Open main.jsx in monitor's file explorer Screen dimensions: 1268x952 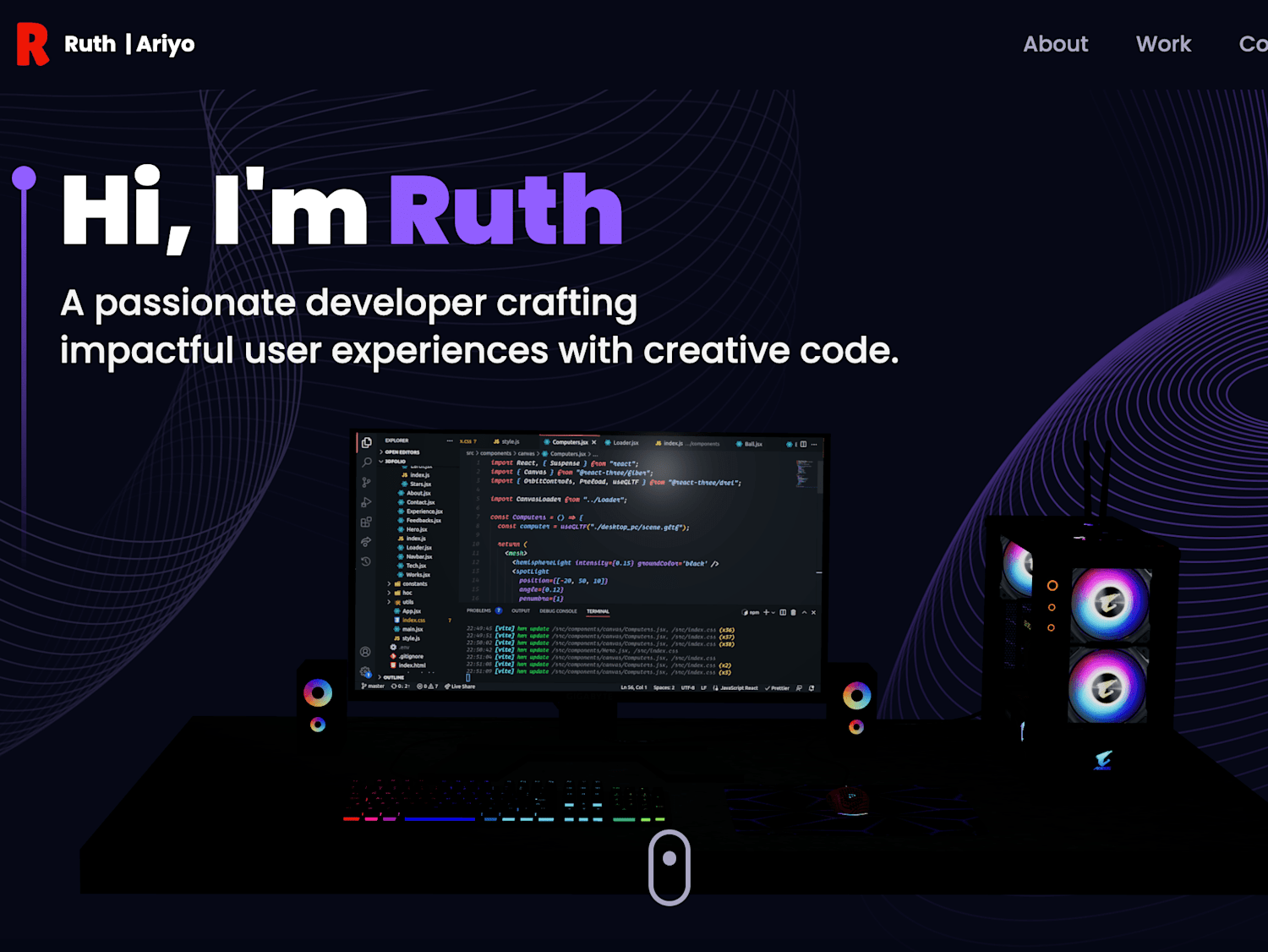click(408, 629)
